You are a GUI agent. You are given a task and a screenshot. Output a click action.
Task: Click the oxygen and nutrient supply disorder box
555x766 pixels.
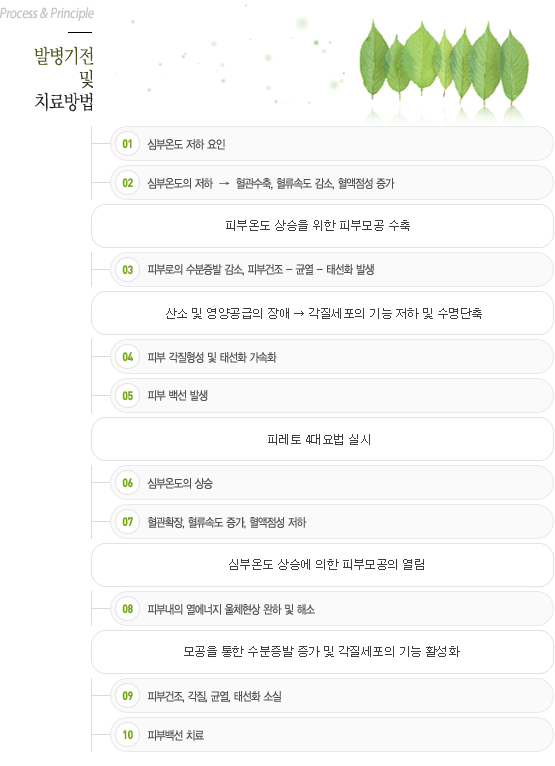point(322,313)
